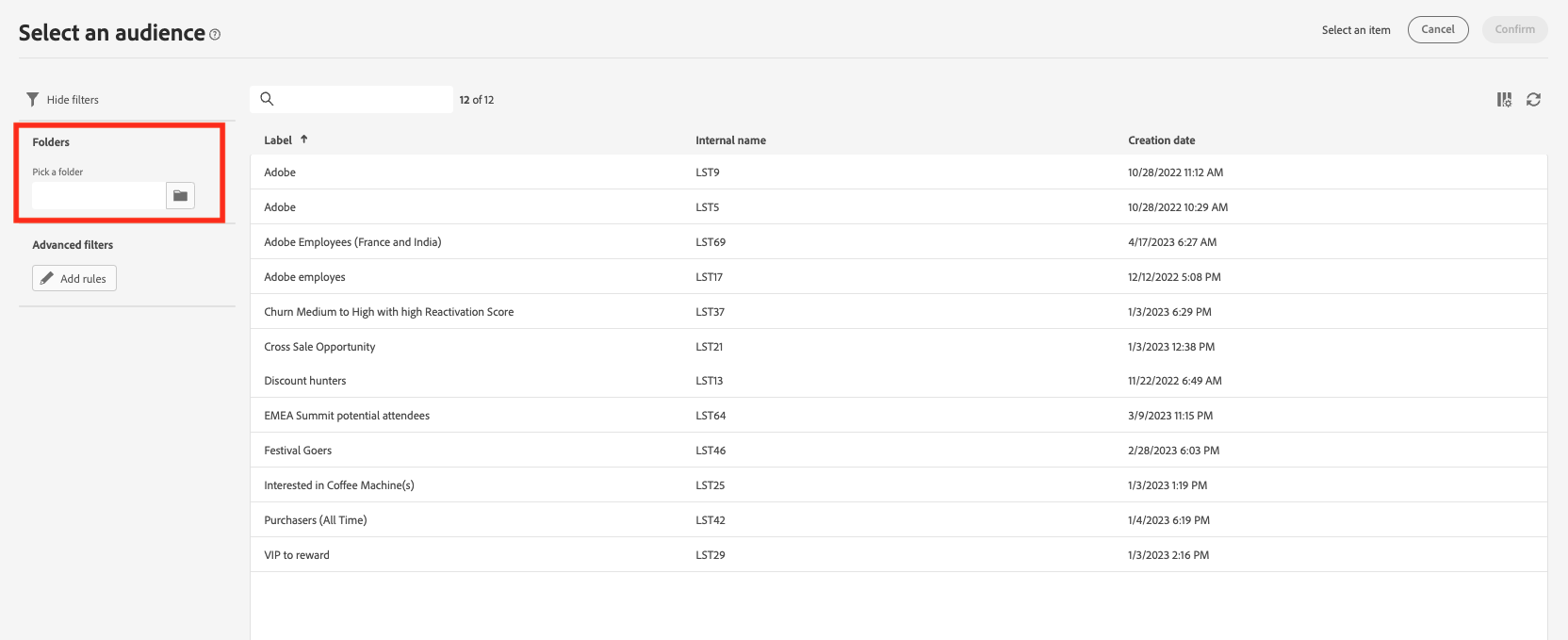The height and width of the screenshot is (640, 1568).
Task: Click the Hide filters toggle
Action: pos(73,99)
